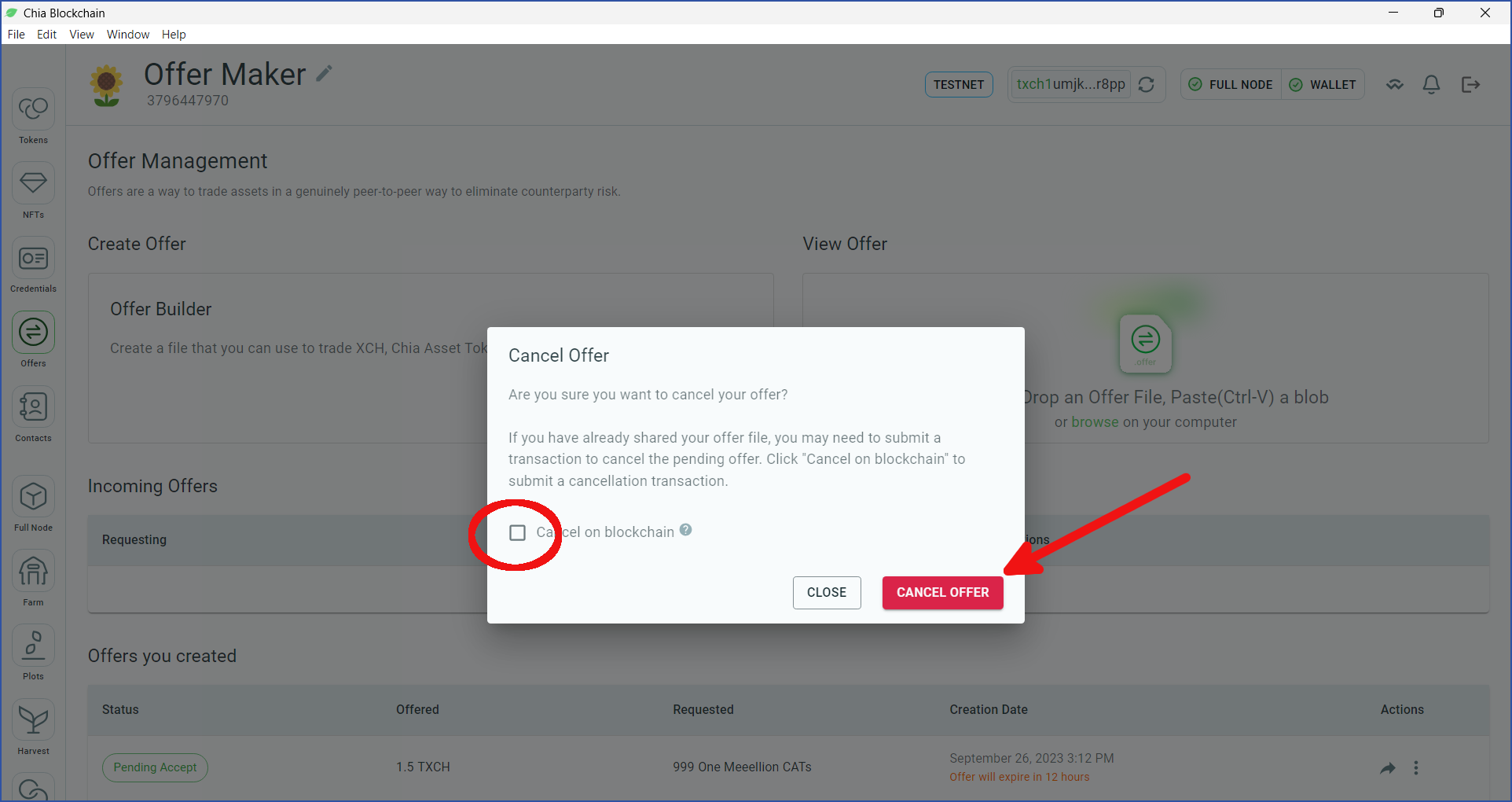Click the Creation Date column header

coord(989,710)
